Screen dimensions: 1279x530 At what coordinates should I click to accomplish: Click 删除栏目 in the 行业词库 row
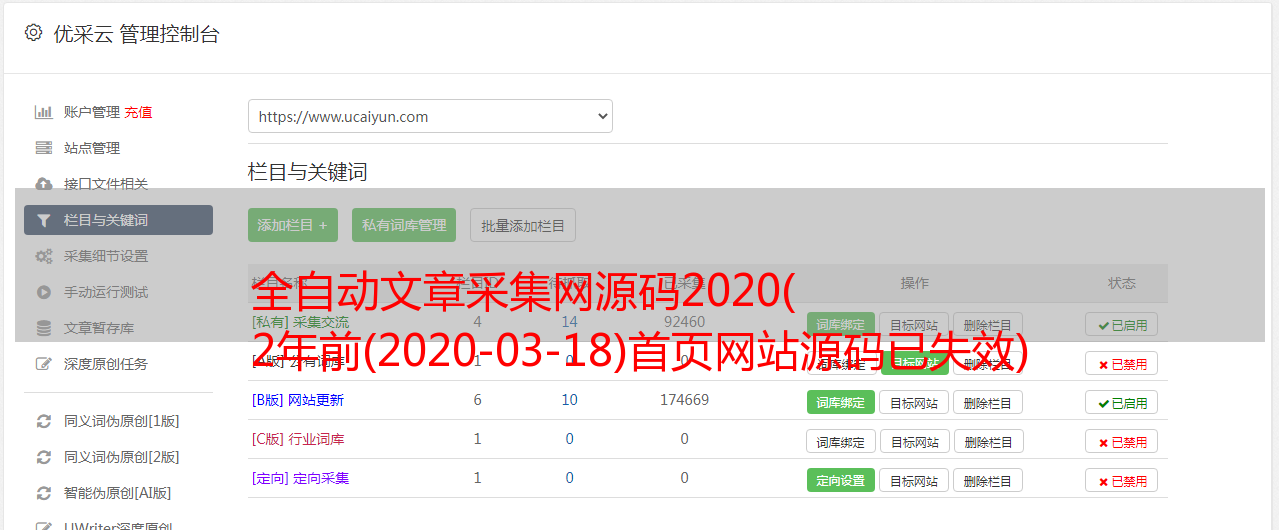(988, 441)
